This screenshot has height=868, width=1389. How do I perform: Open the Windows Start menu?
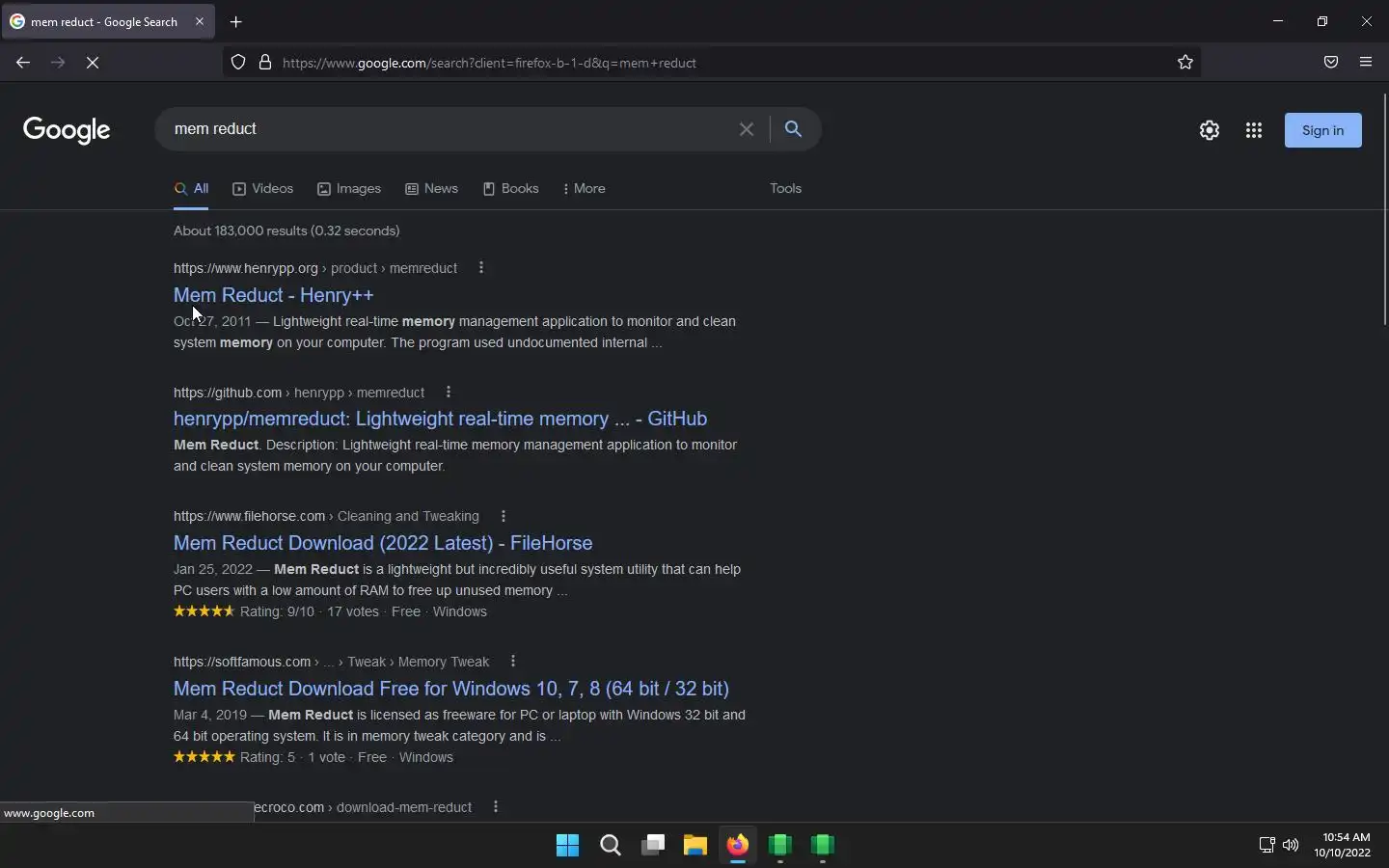(568, 846)
